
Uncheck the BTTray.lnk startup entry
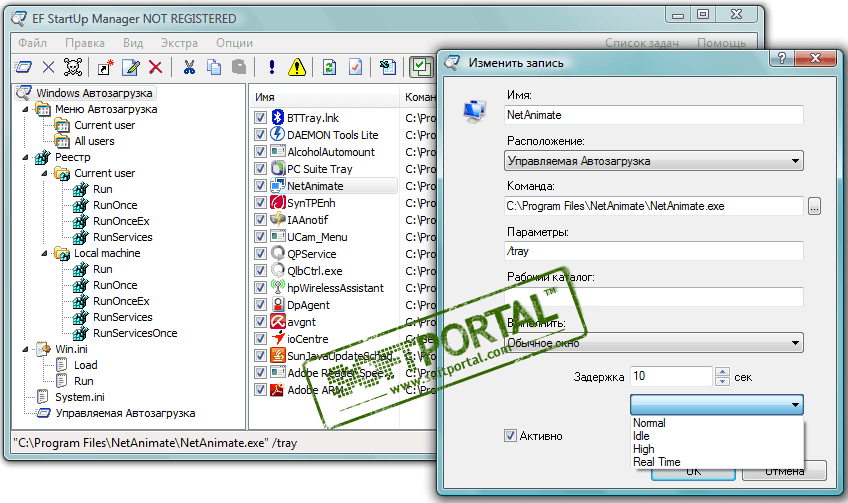point(260,117)
